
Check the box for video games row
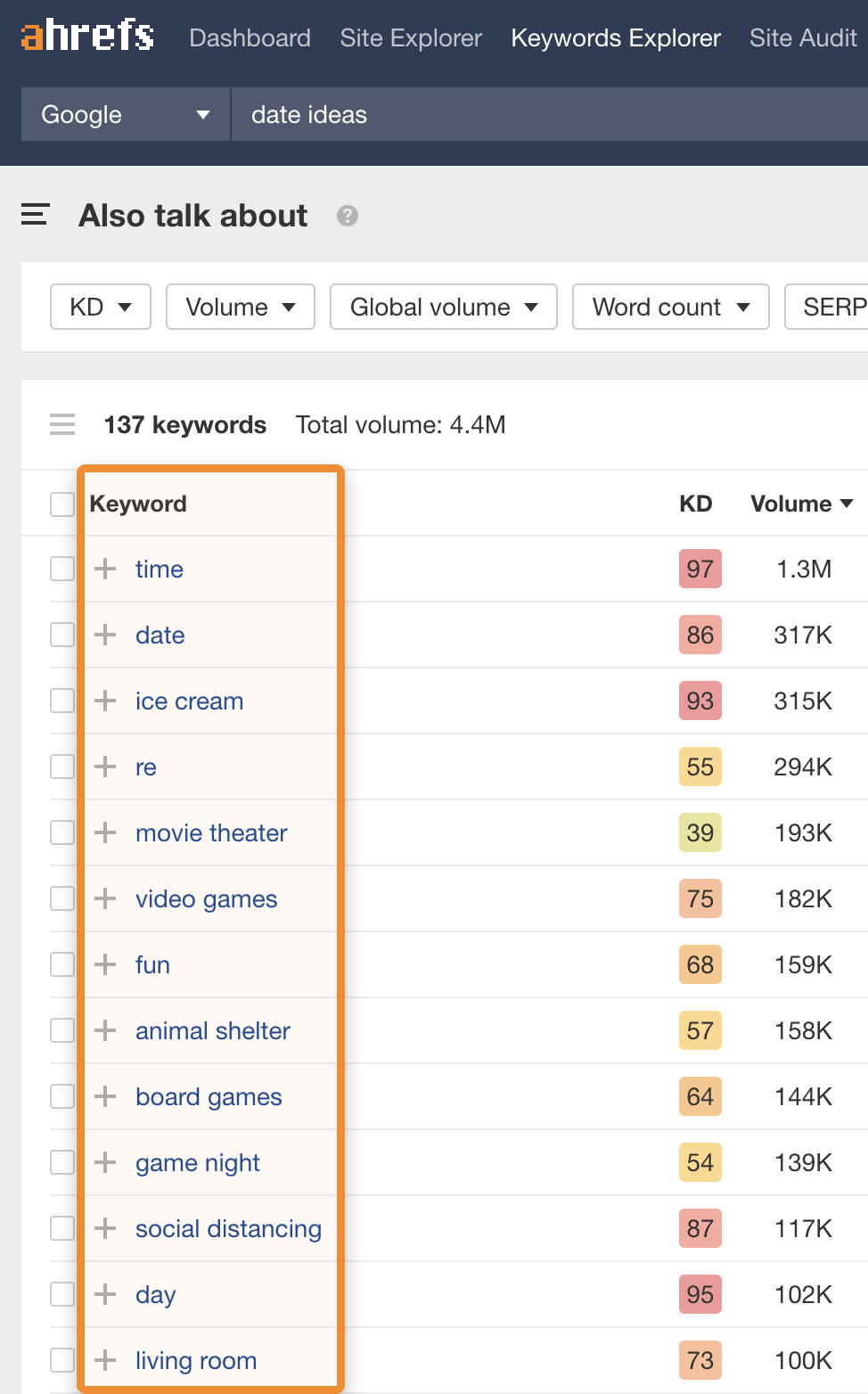(x=62, y=898)
